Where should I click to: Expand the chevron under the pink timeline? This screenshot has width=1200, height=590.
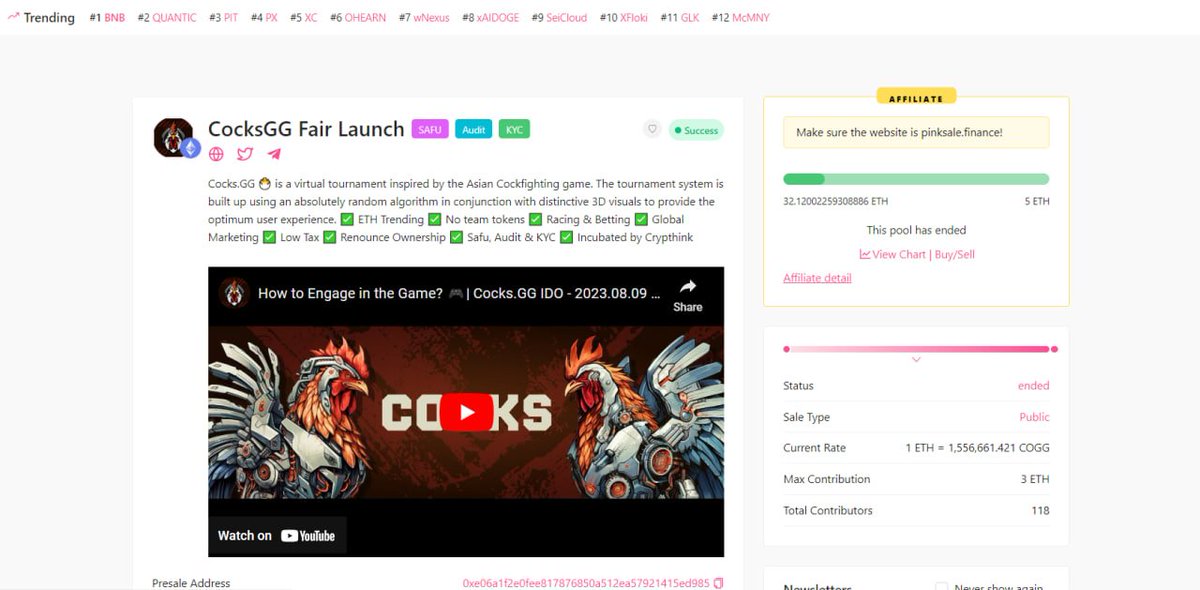click(x=916, y=360)
